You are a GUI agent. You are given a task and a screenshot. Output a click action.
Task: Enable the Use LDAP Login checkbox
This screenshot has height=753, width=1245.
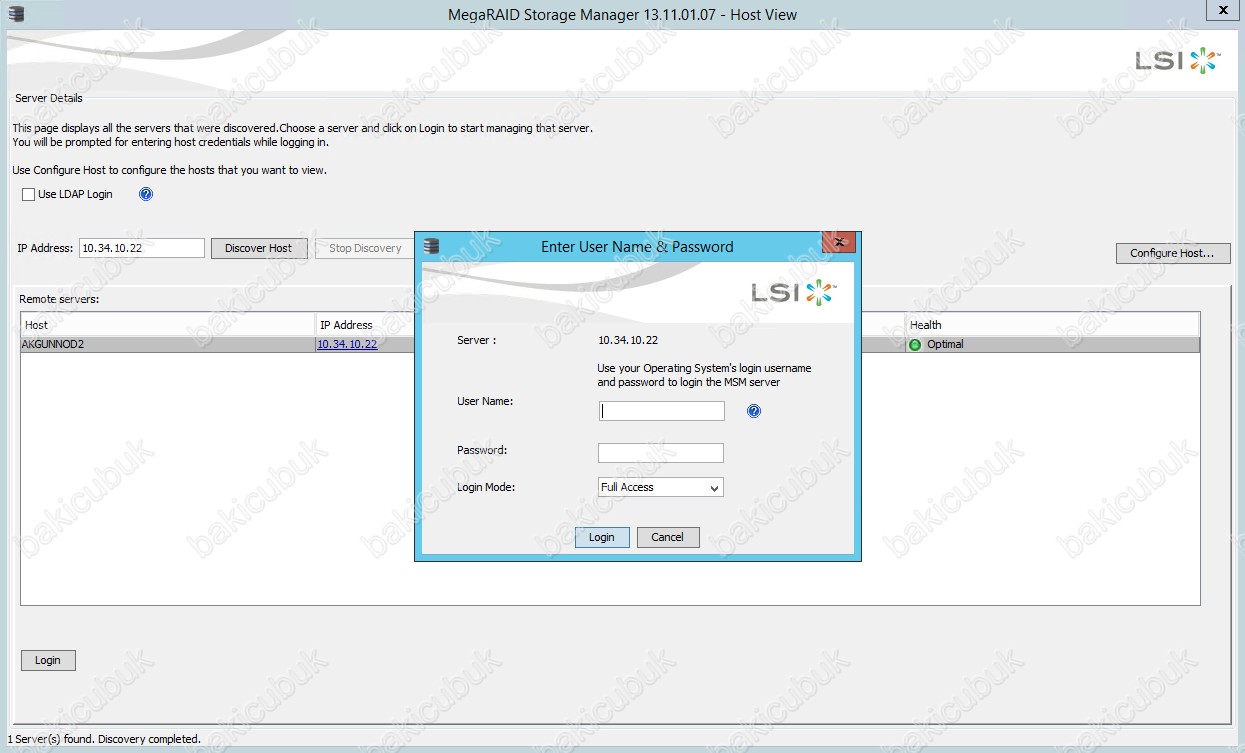[29, 194]
